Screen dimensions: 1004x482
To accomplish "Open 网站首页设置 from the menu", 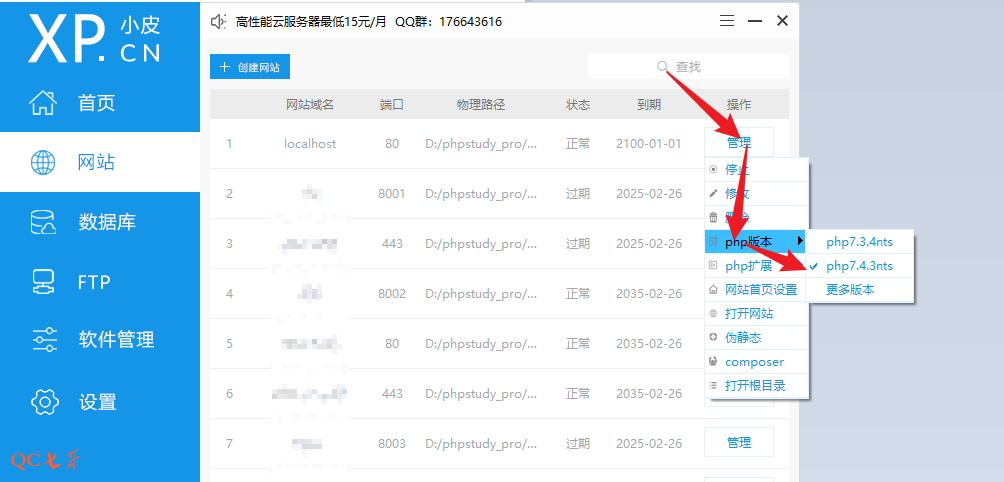I will tap(760, 290).
